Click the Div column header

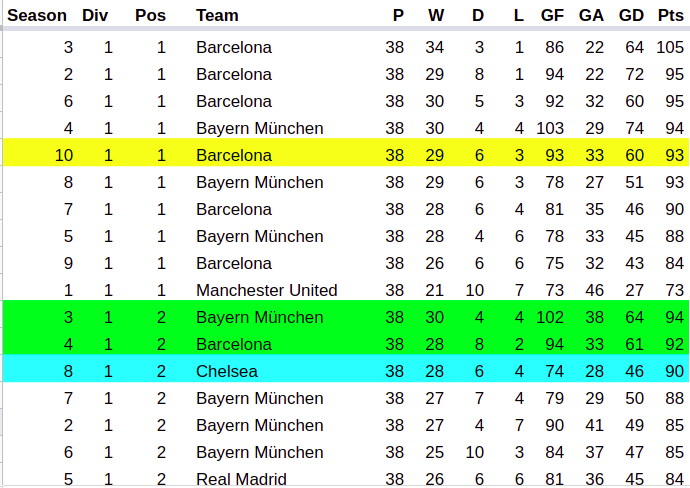pyautogui.click(x=95, y=15)
